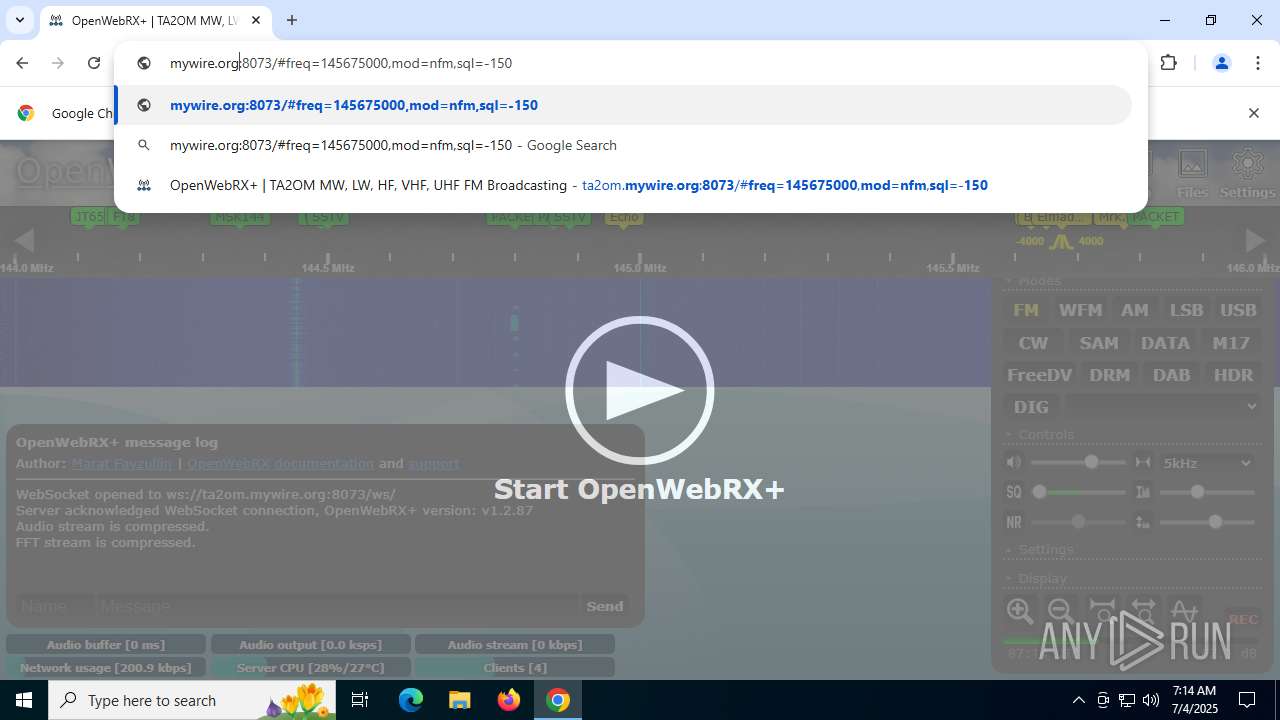
Task: Toggle the SQ squelch button
Action: 1014,492
